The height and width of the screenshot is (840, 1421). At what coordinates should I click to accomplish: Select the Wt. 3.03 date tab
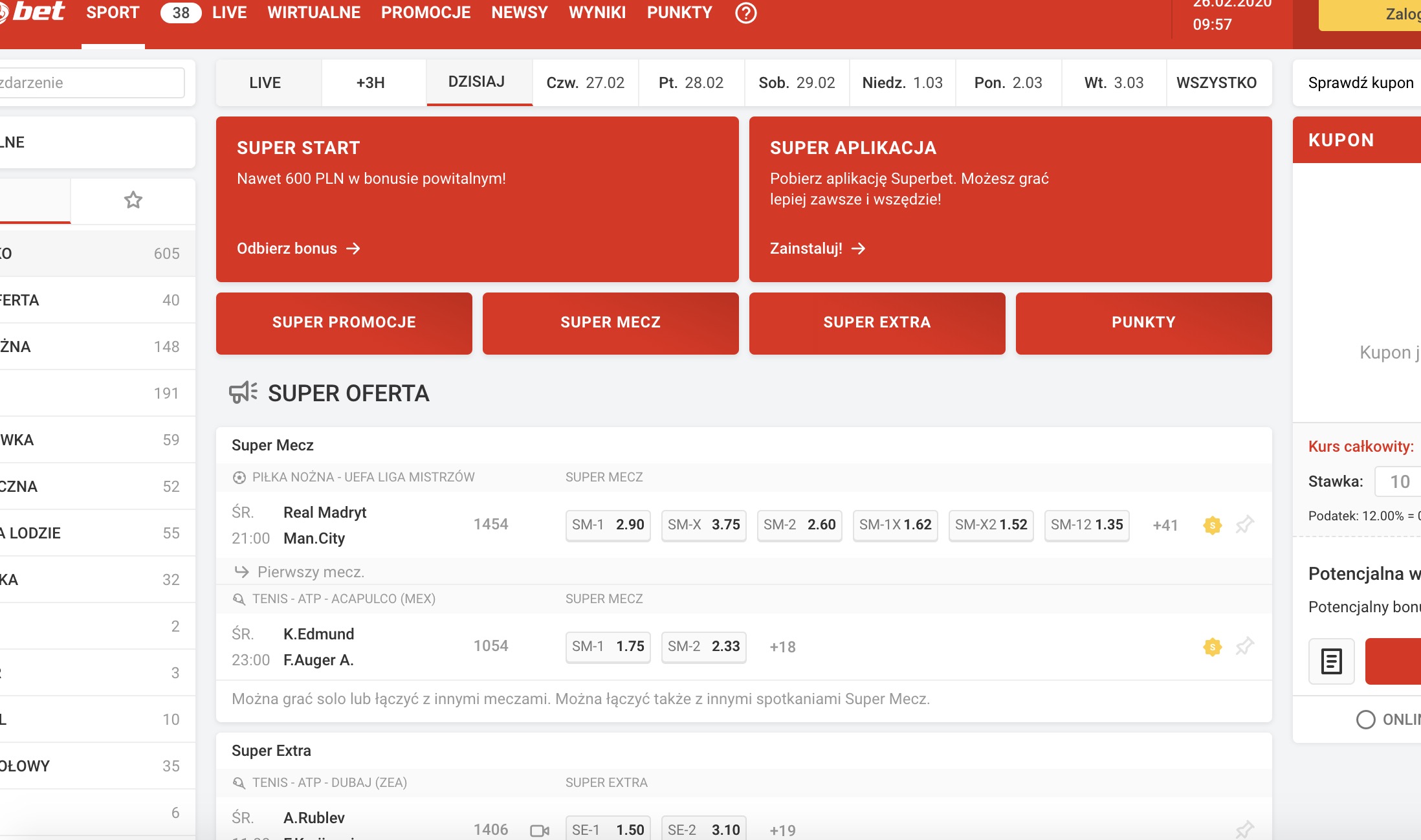[x=1114, y=83]
